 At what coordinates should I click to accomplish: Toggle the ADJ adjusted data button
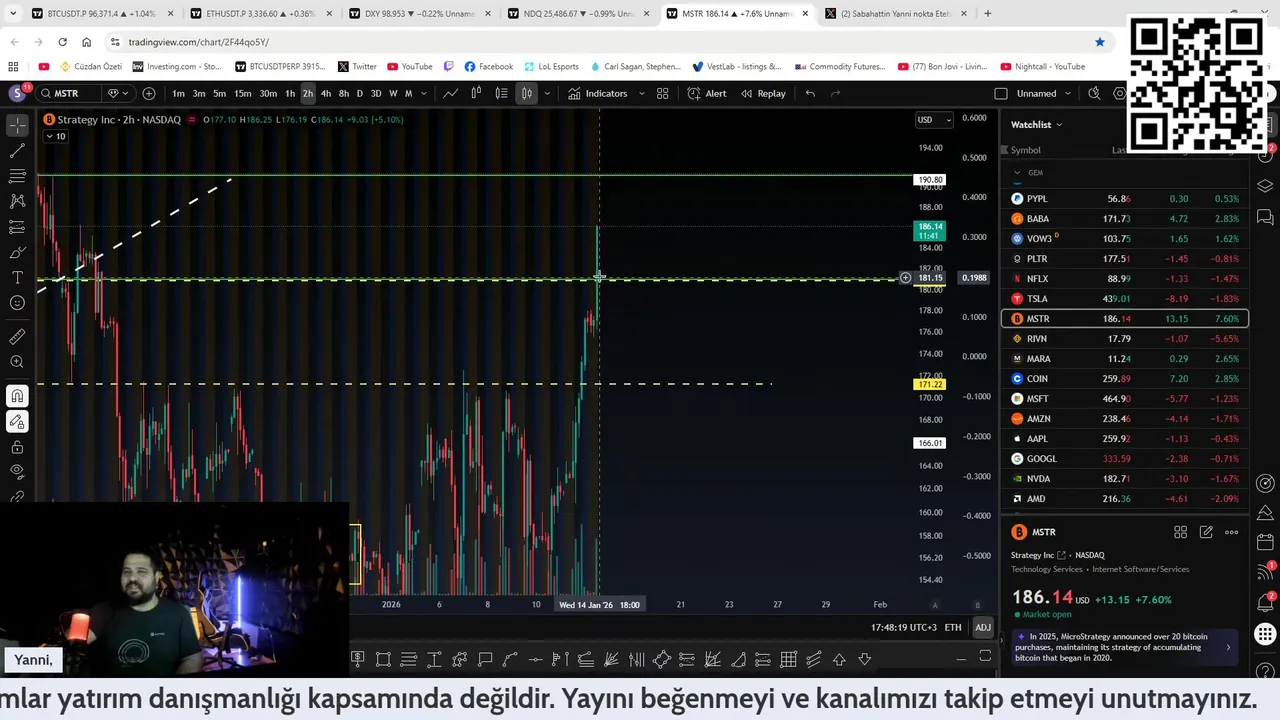click(x=983, y=627)
